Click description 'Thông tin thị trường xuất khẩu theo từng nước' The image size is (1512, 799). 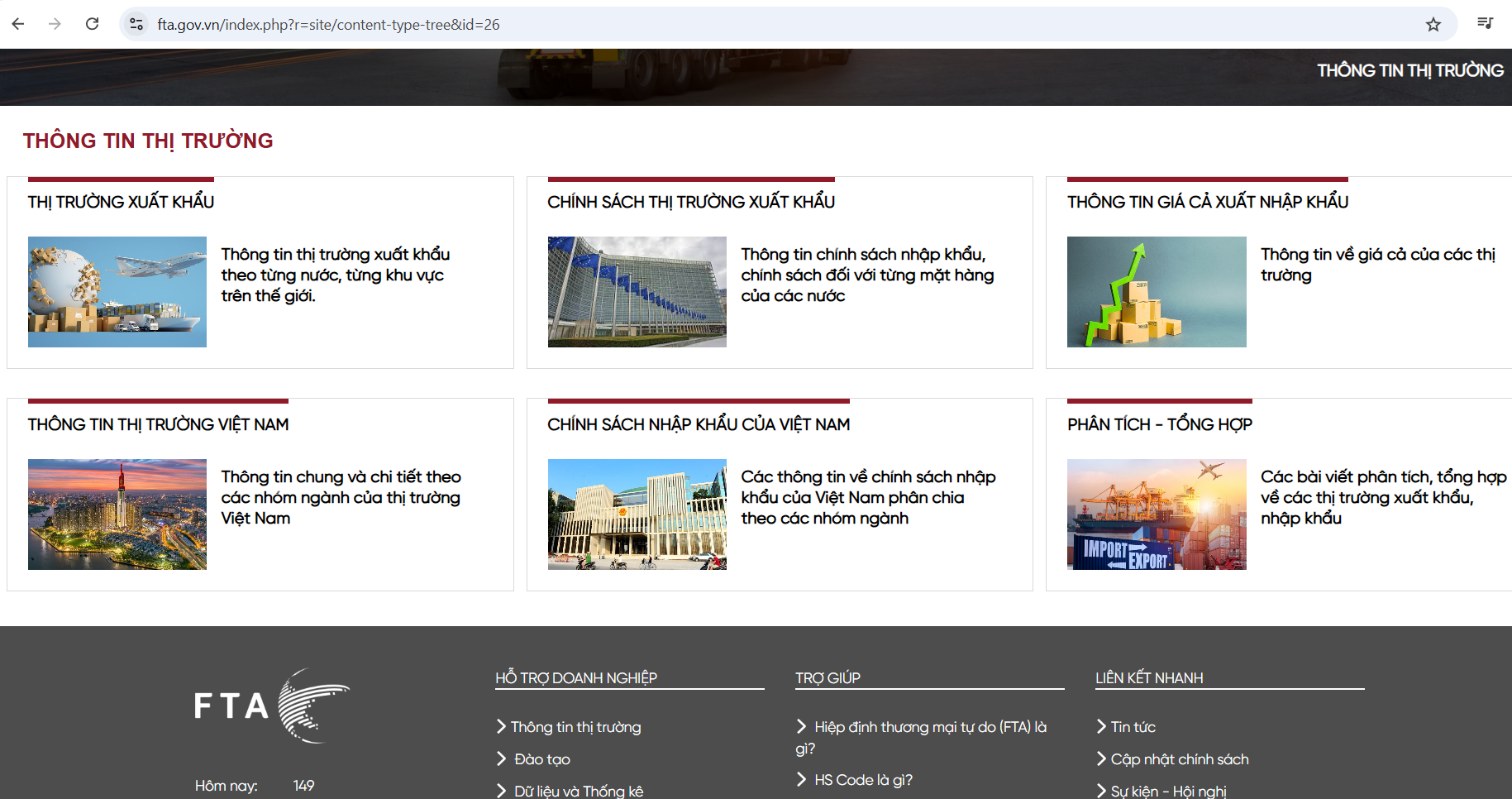coord(336,275)
